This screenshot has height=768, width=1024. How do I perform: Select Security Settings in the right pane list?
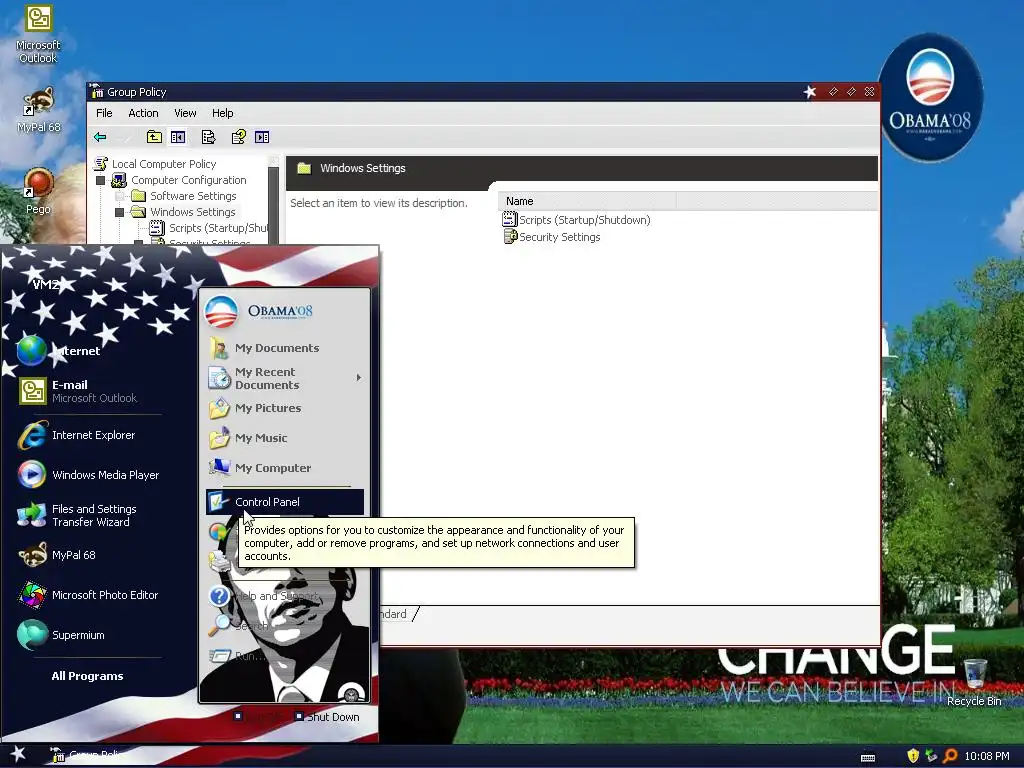click(x=559, y=237)
